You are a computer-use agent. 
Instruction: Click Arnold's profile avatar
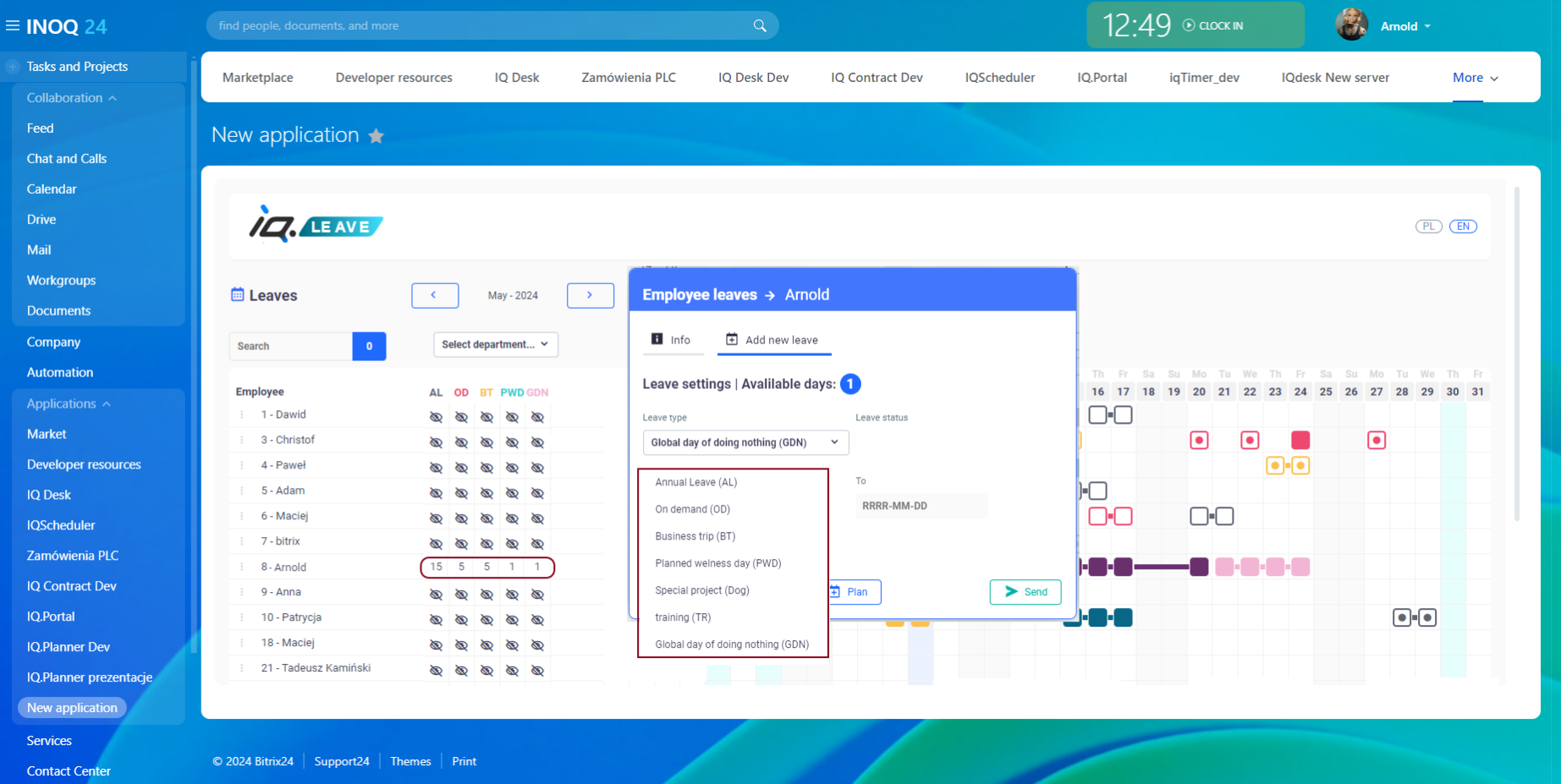[1351, 25]
